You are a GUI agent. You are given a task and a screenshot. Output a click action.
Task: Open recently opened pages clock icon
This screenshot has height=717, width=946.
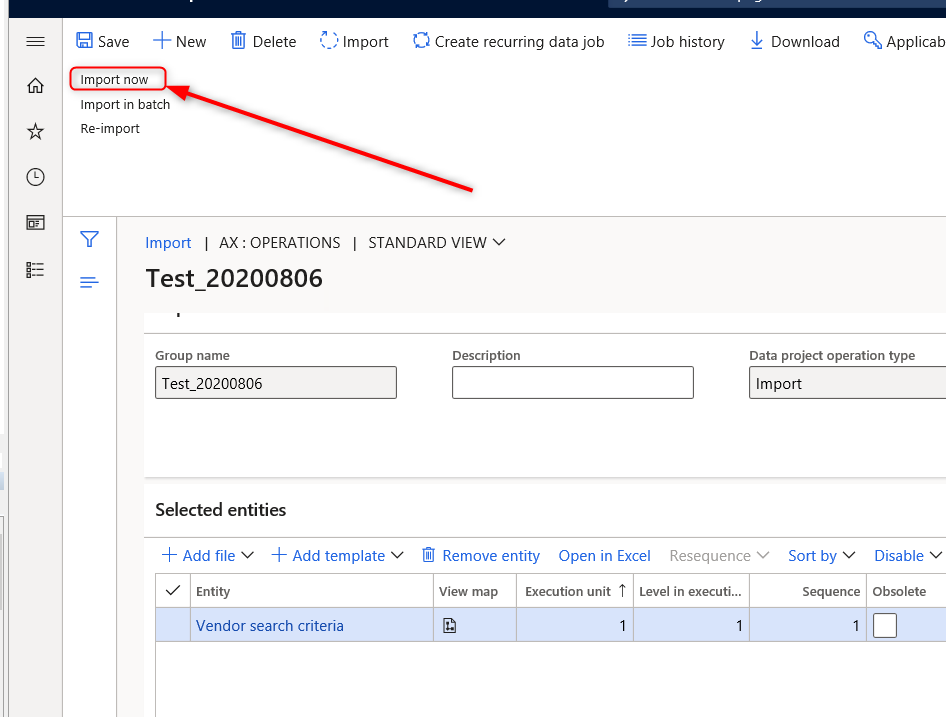click(35, 176)
